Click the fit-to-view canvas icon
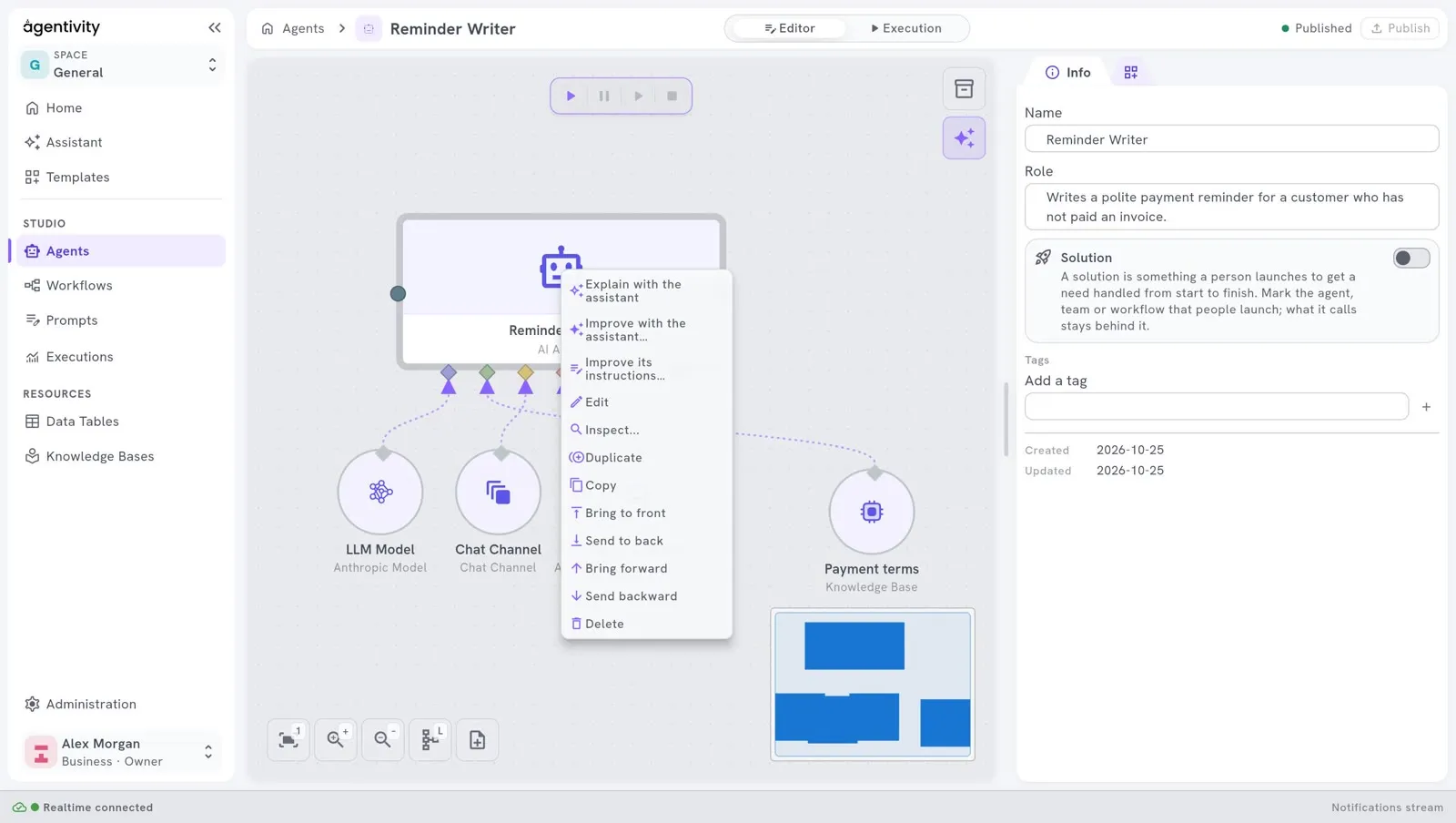The height and width of the screenshot is (823, 1456). click(288, 740)
